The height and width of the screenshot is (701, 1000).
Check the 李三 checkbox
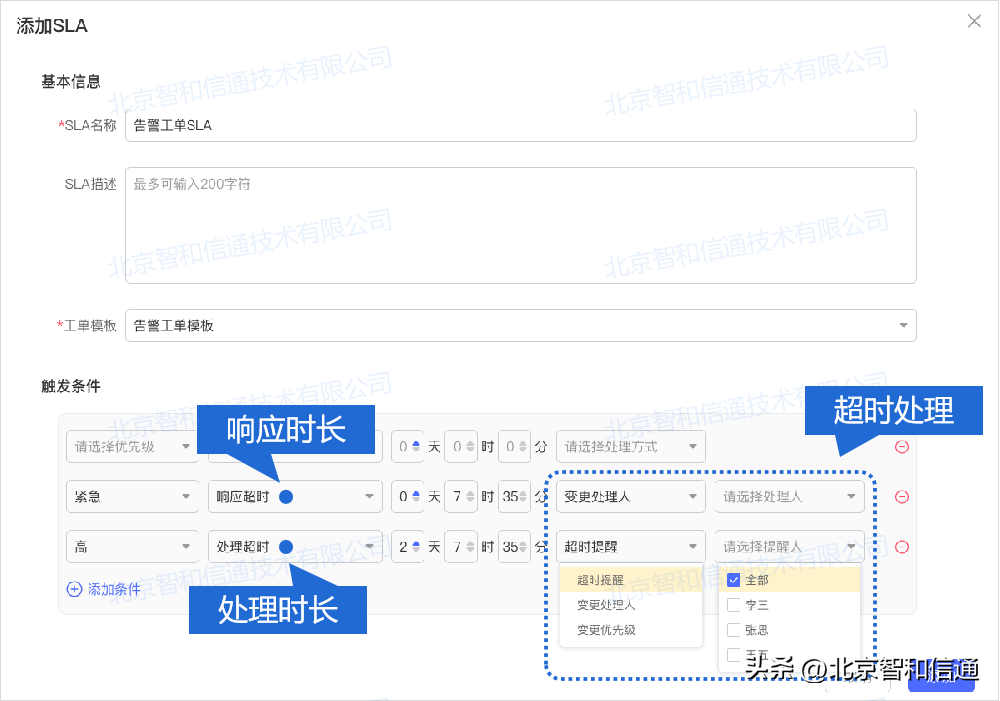[733, 604]
